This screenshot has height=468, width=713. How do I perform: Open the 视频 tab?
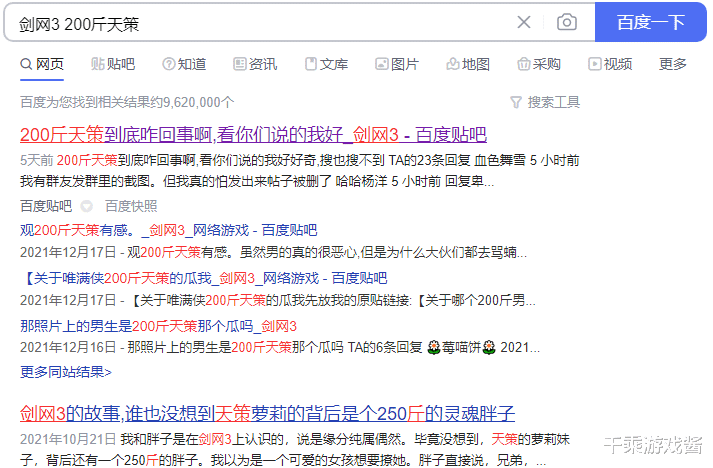[610, 64]
